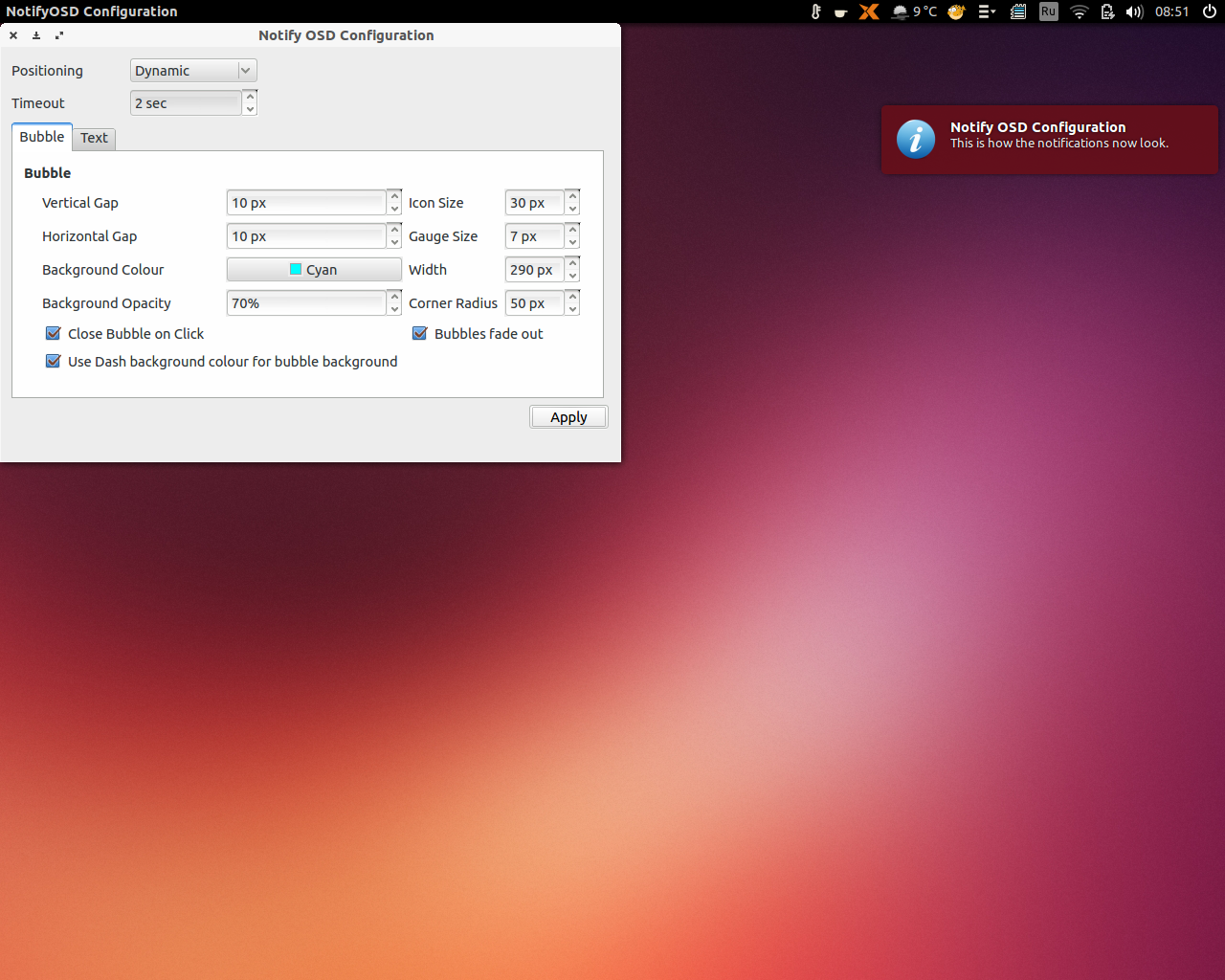Click the thermometer sensor indicator
Viewport: 1225px width, 980px height.
pyautogui.click(x=815, y=11)
